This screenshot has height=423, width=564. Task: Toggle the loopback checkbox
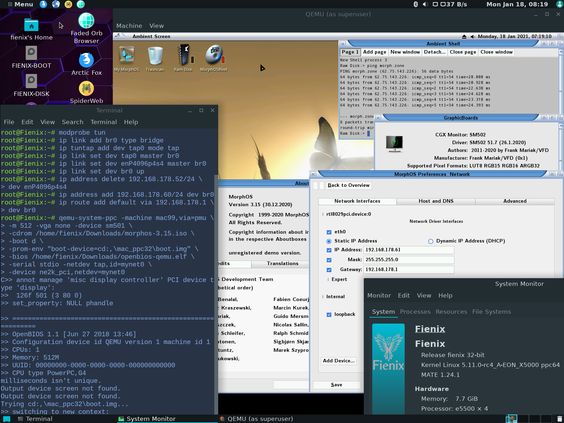[x=329, y=314]
